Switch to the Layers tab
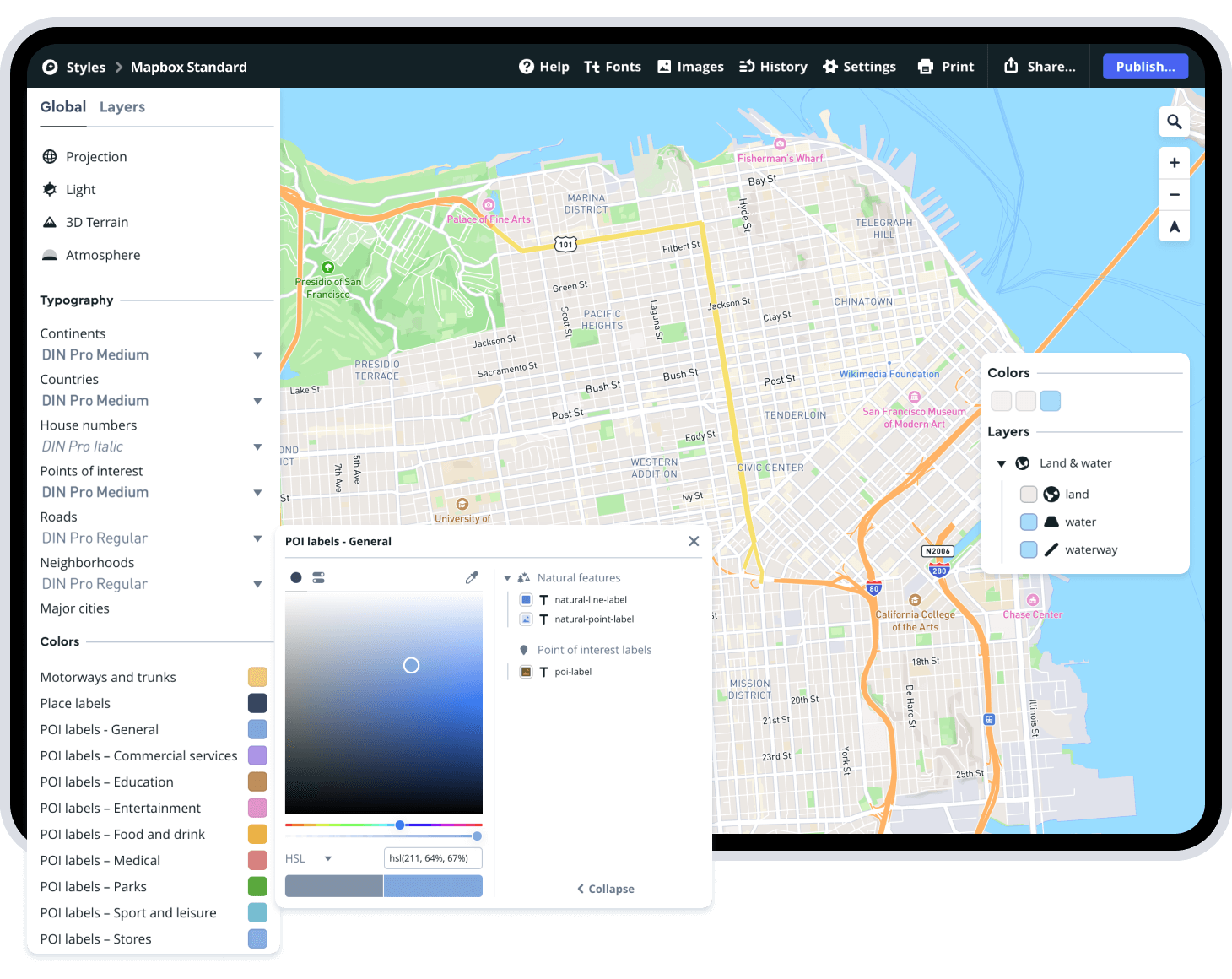Image resolution: width=1232 pixels, height=979 pixels. tap(122, 107)
